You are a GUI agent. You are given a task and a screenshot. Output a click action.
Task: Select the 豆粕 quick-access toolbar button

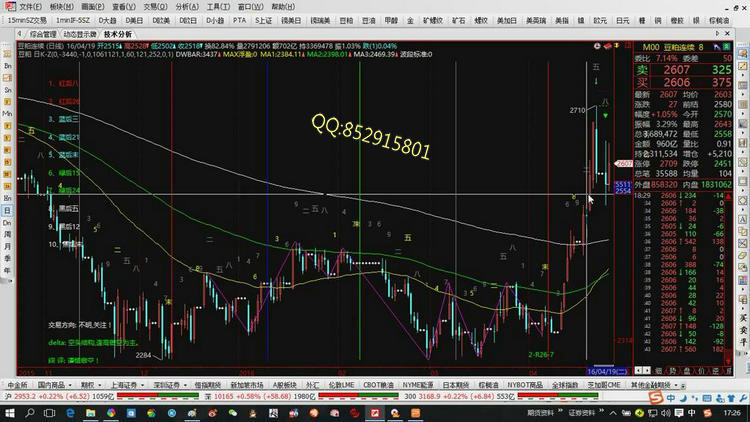[346, 19]
